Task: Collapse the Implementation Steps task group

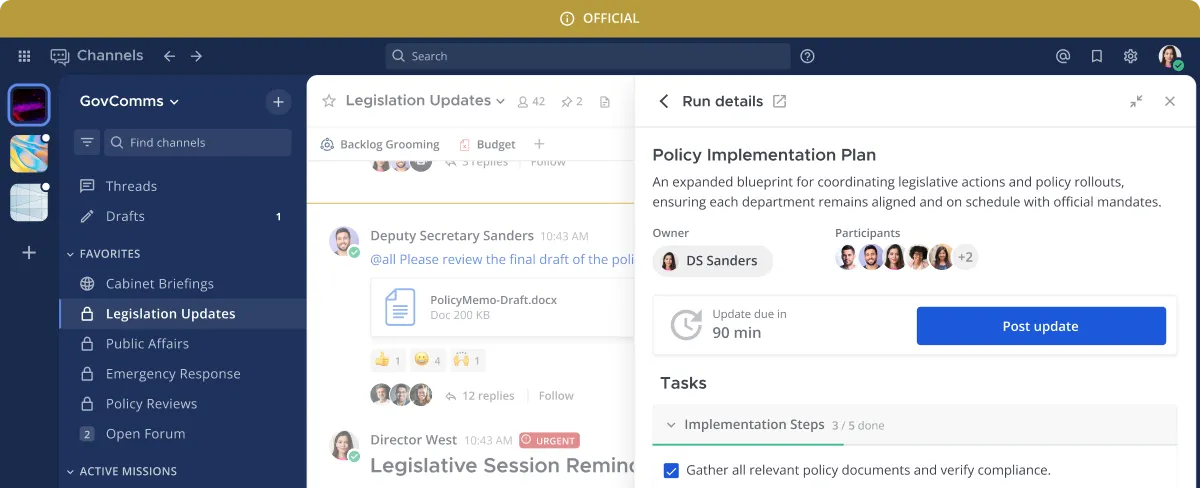Action: click(671, 425)
